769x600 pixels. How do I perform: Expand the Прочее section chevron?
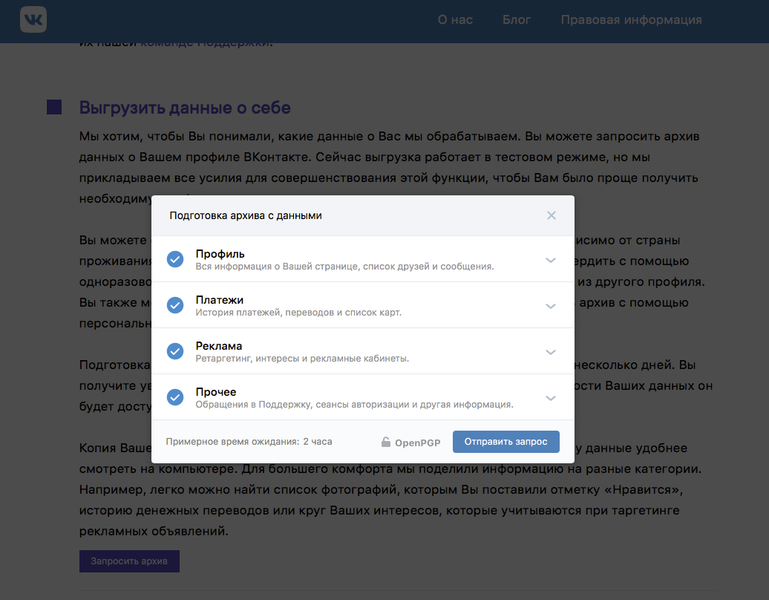(x=551, y=398)
